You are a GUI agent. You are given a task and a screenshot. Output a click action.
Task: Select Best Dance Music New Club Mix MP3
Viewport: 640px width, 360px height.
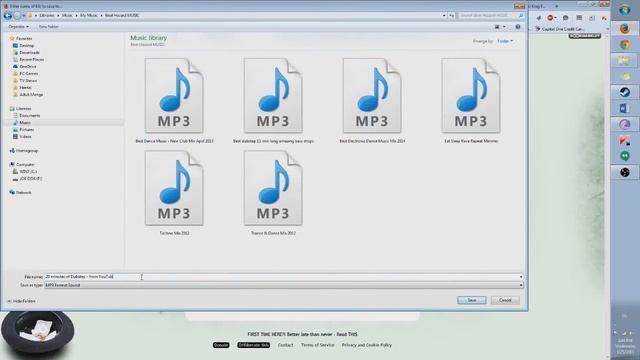174,100
